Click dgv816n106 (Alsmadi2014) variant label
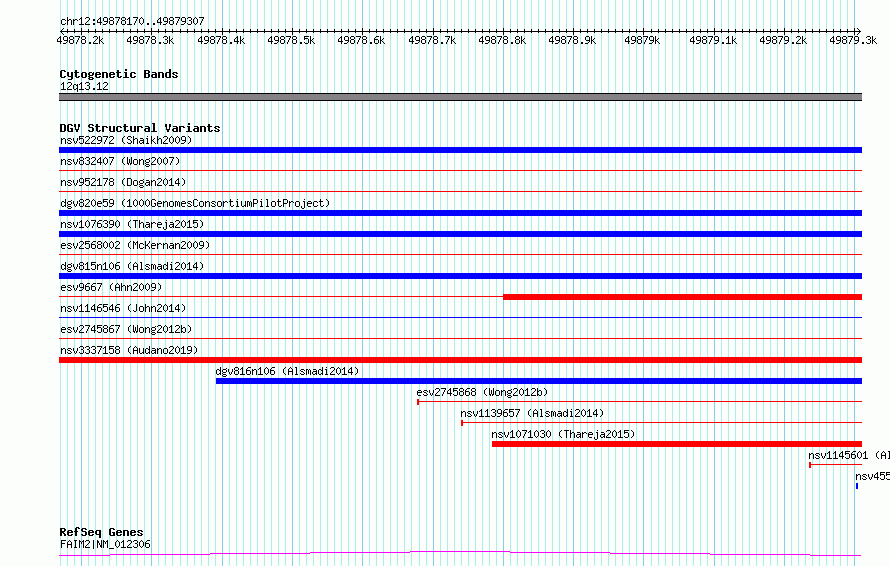 [x=287, y=371]
